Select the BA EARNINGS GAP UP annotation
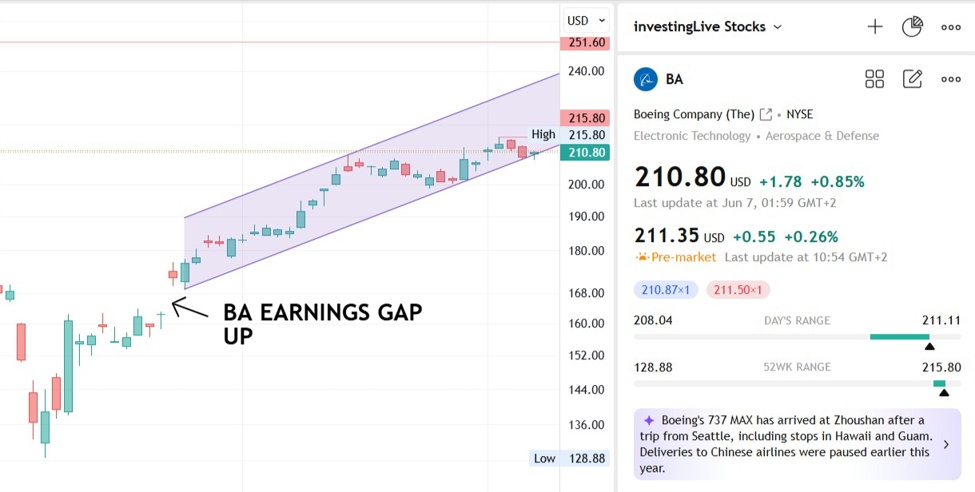 [x=322, y=323]
